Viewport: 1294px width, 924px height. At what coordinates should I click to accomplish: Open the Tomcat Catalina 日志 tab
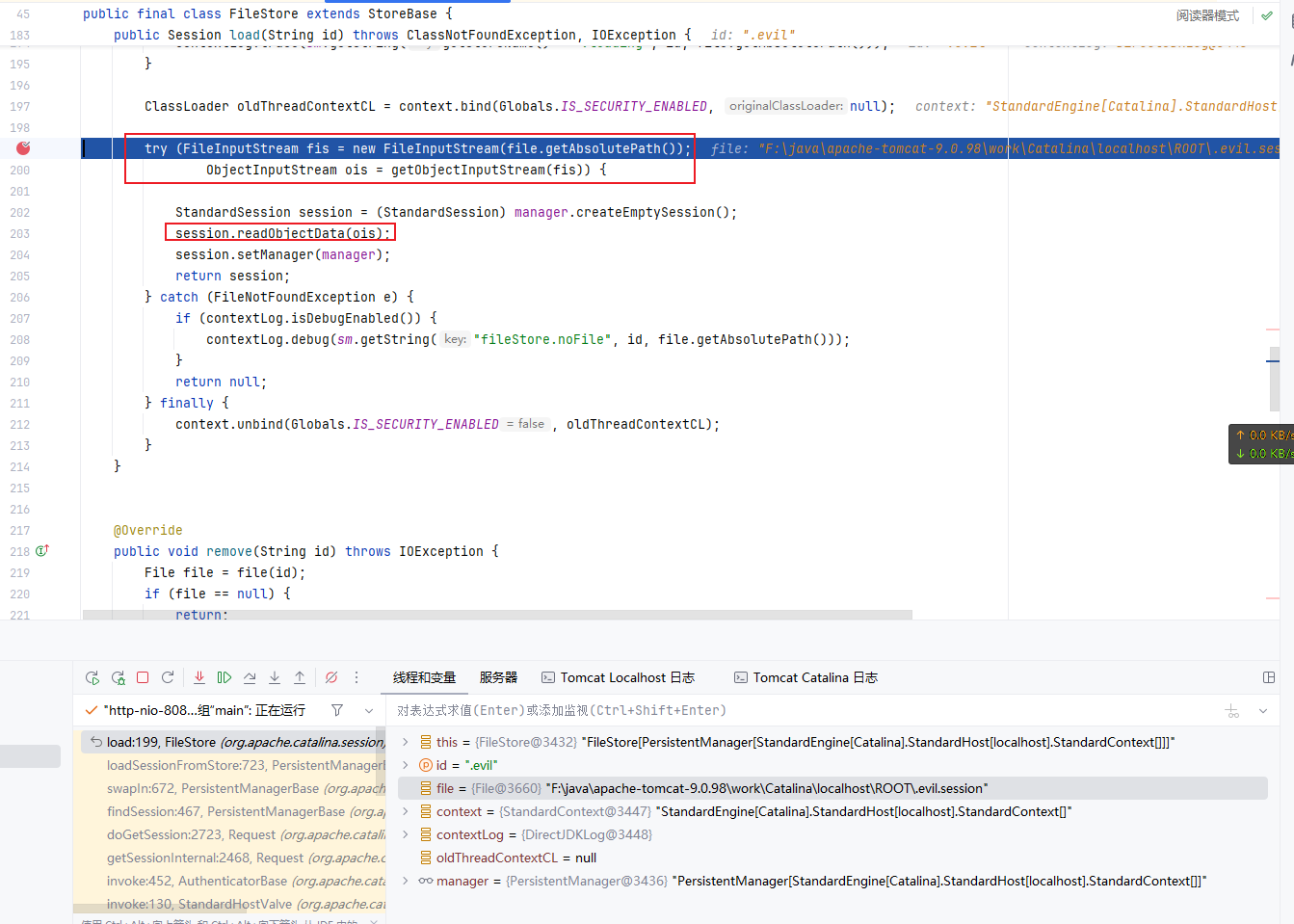[x=805, y=677]
